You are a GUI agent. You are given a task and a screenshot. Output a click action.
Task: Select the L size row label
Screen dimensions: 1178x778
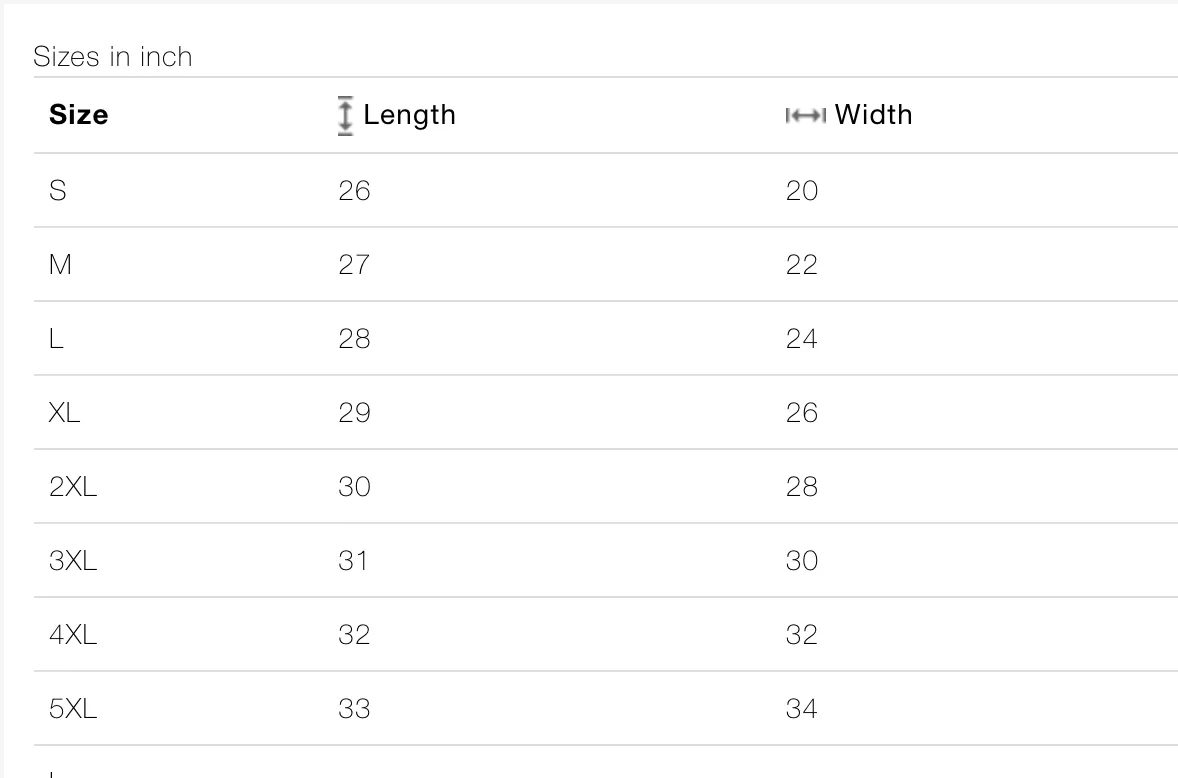(x=56, y=339)
